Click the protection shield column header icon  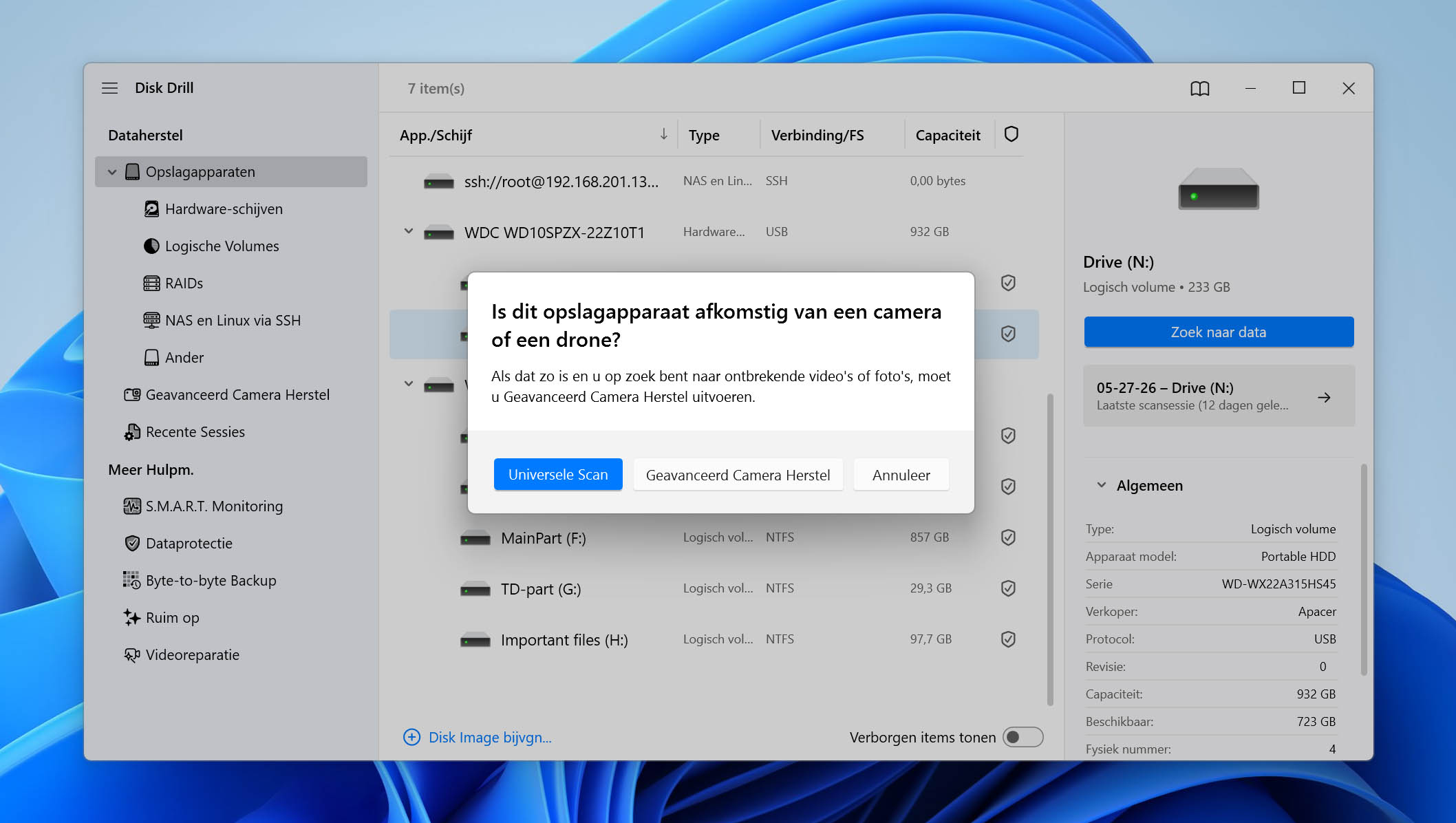1011,134
